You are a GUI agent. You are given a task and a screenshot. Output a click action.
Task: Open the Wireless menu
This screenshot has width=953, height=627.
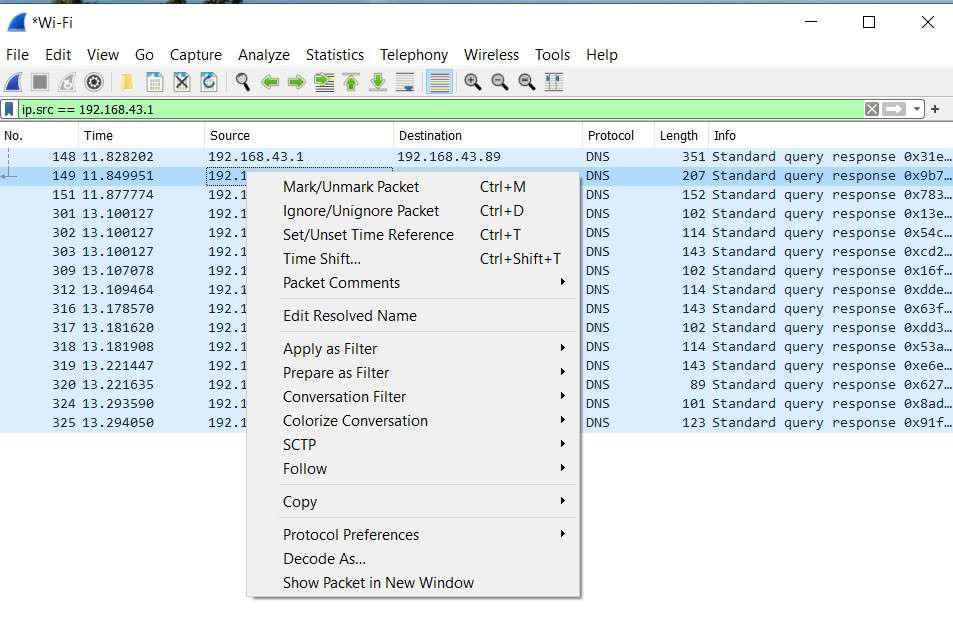pyautogui.click(x=491, y=55)
